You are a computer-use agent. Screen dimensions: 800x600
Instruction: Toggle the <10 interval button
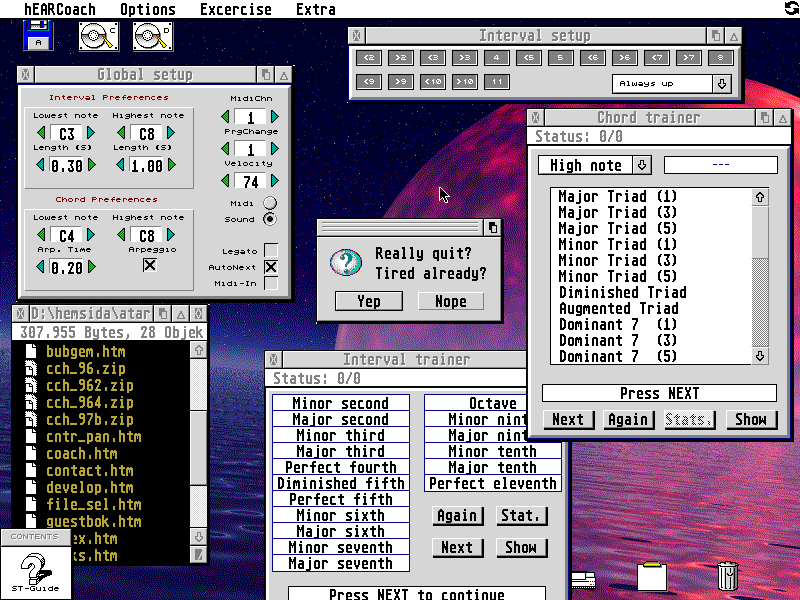(433, 82)
